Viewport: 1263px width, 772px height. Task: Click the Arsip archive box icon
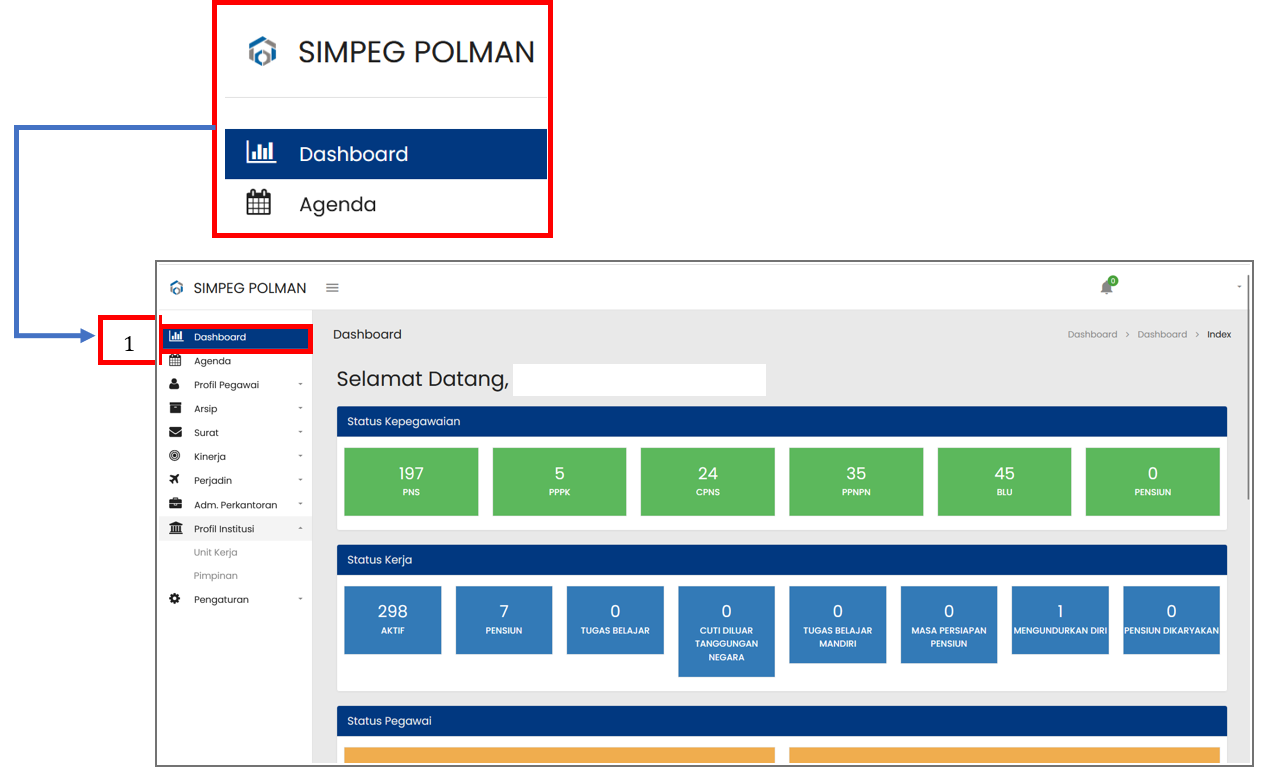coord(175,408)
